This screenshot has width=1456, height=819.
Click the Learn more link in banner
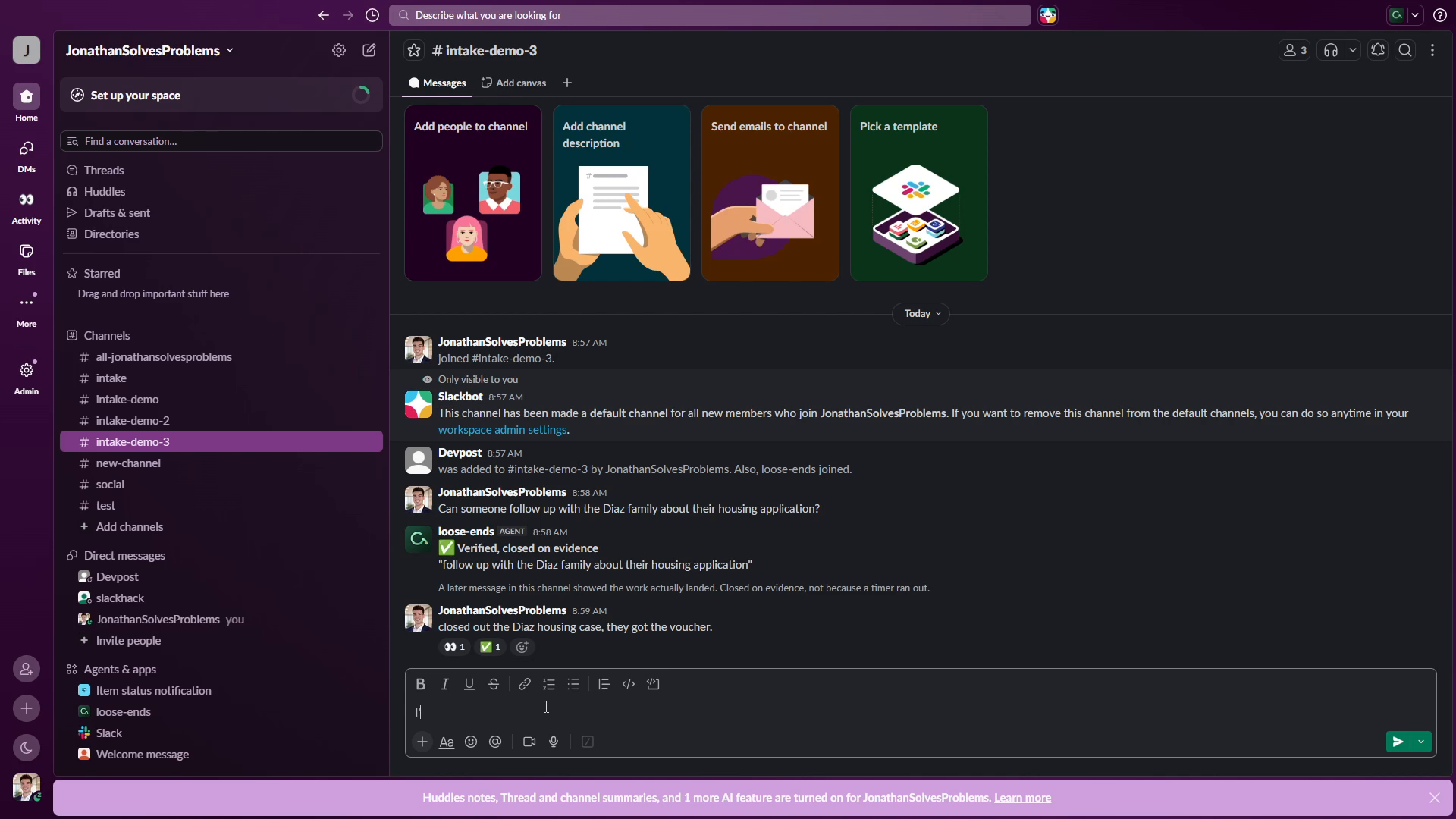pos(1022,798)
